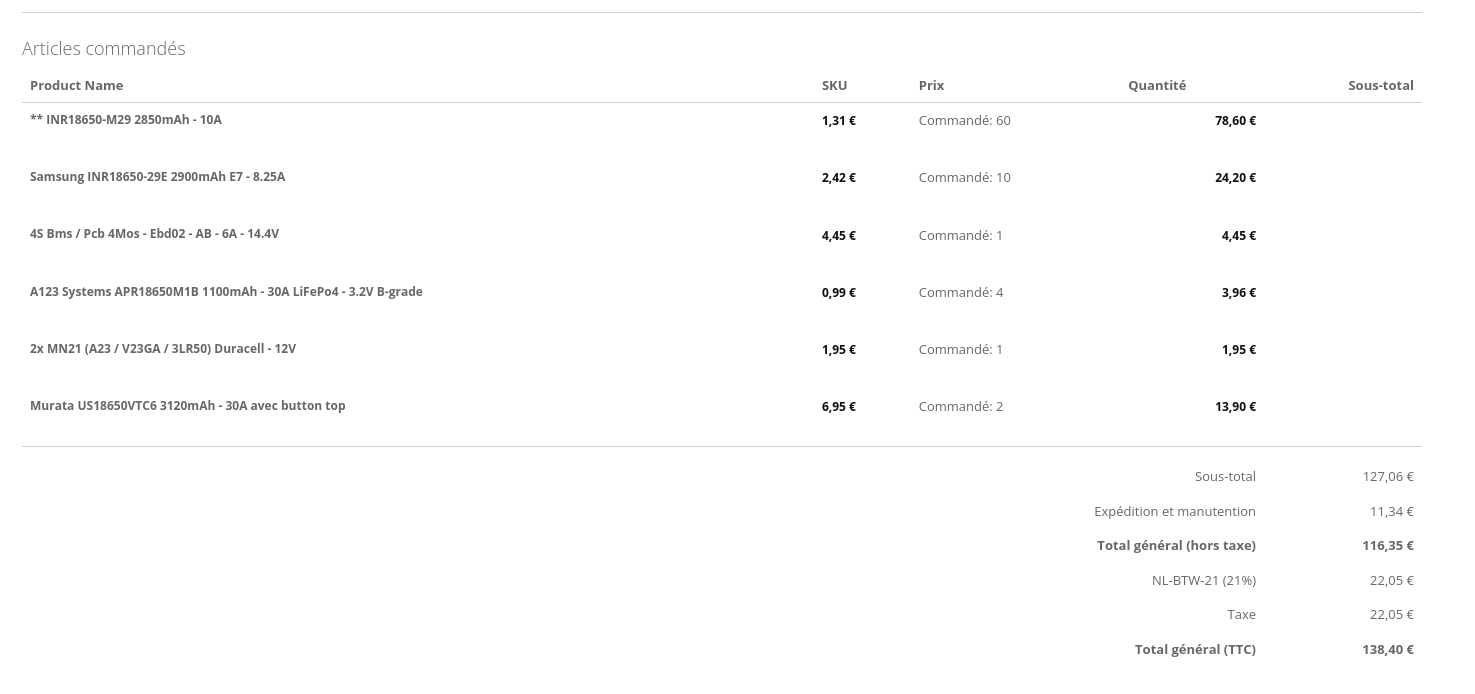Click the SKU column header

pyautogui.click(x=834, y=86)
